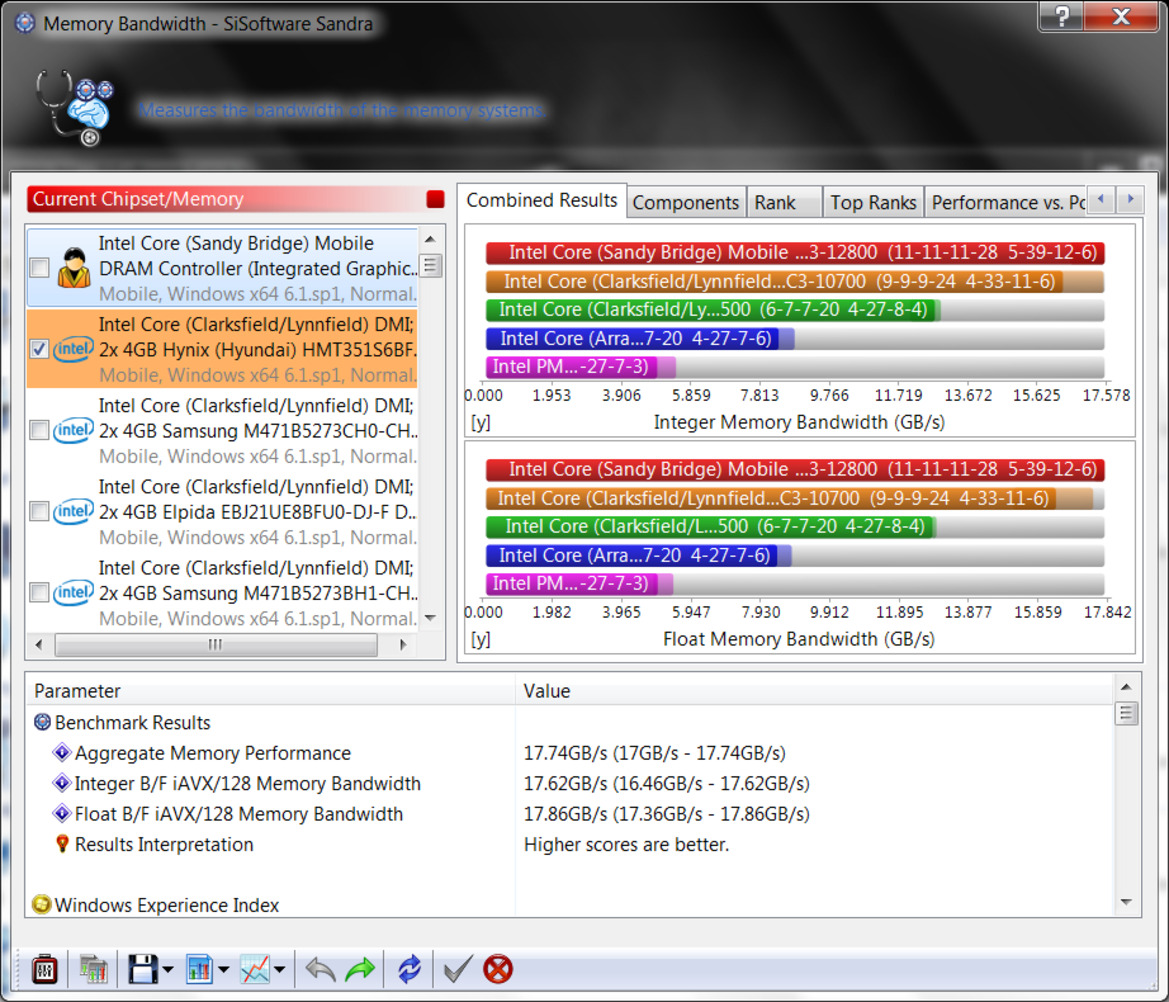This screenshot has width=1169, height=1002.
Task: Tick the Samsung M471B5273BH1-CH checkbox
Action: click(x=40, y=593)
